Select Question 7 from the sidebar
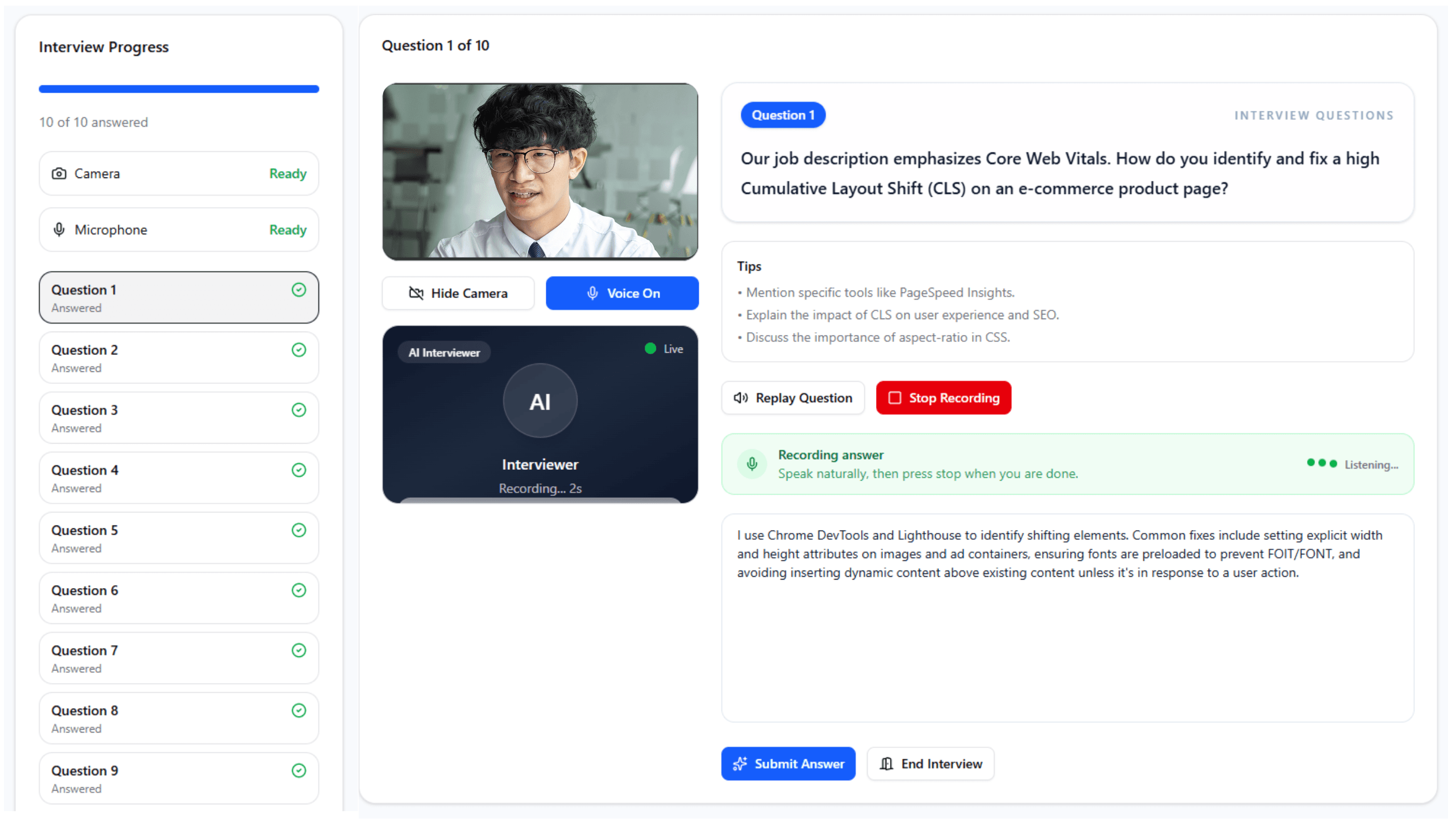 179,659
